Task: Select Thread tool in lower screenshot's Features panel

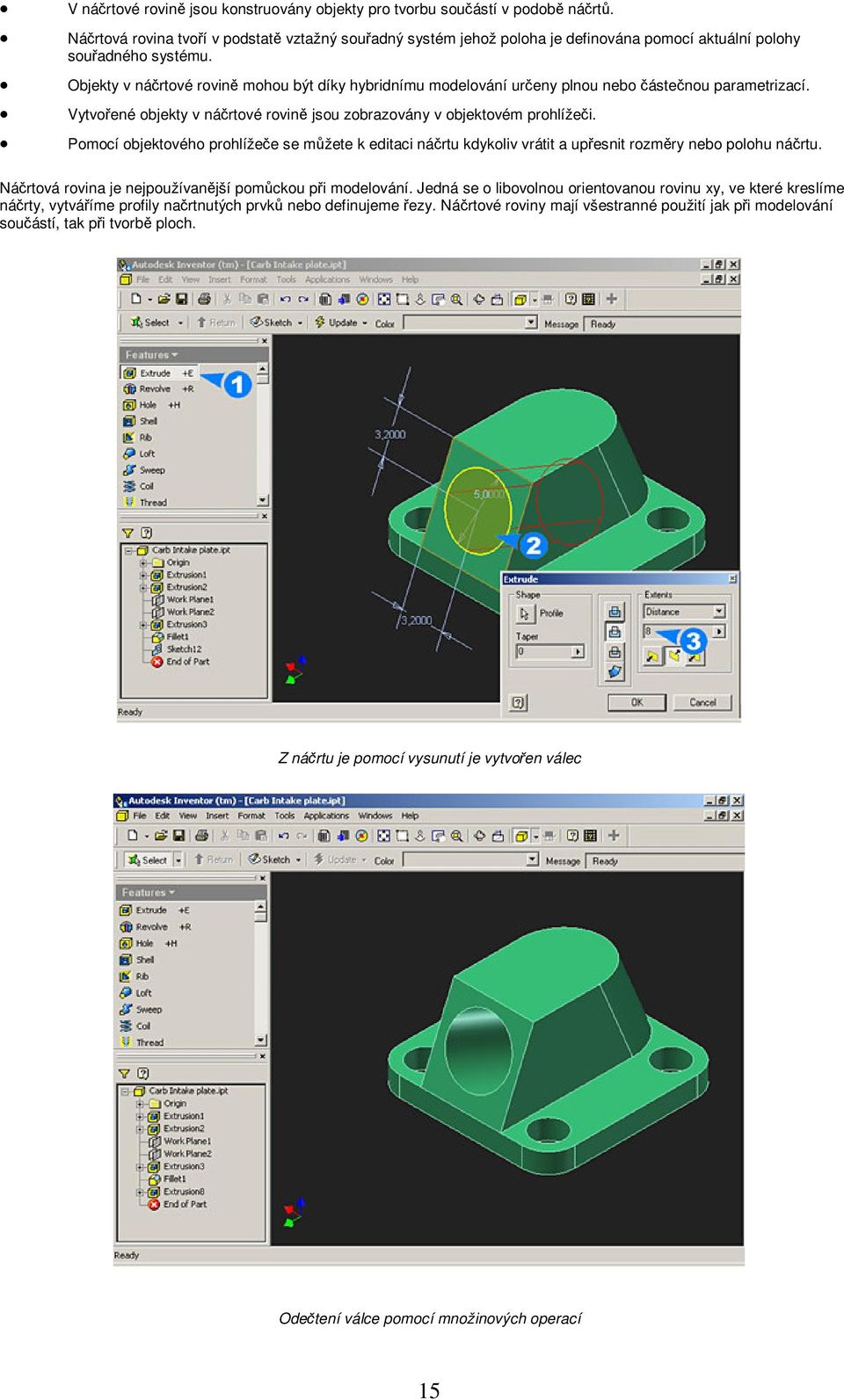Action: [142, 1042]
